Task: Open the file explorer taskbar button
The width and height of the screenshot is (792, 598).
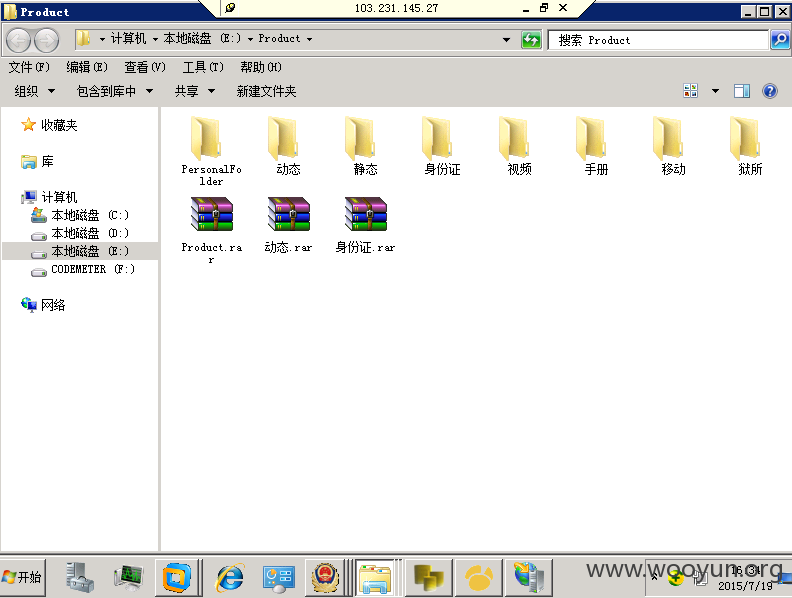Action: (x=374, y=577)
